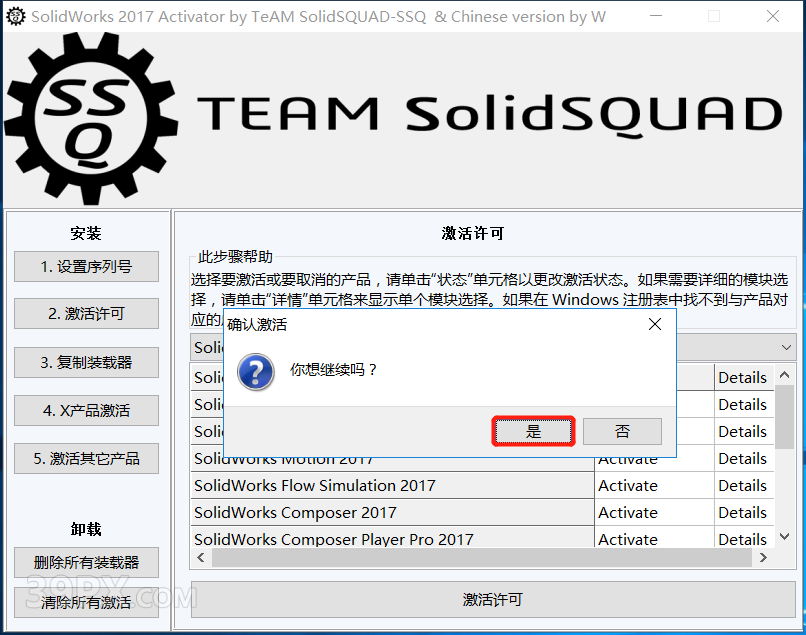
Task: Click the 清除所有激活 button
Action: coord(86,602)
